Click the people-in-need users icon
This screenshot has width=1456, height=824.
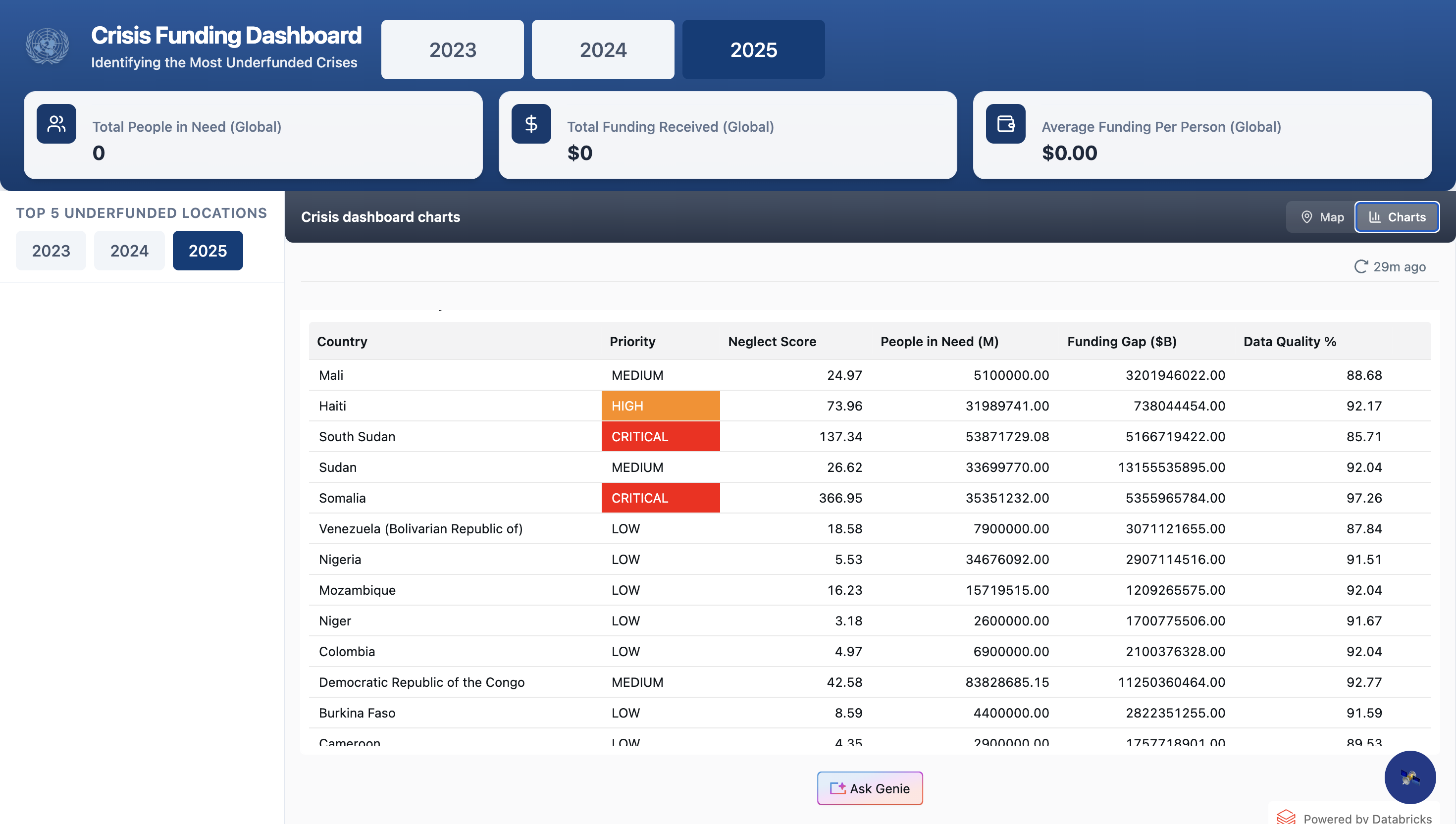pyautogui.click(x=56, y=124)
